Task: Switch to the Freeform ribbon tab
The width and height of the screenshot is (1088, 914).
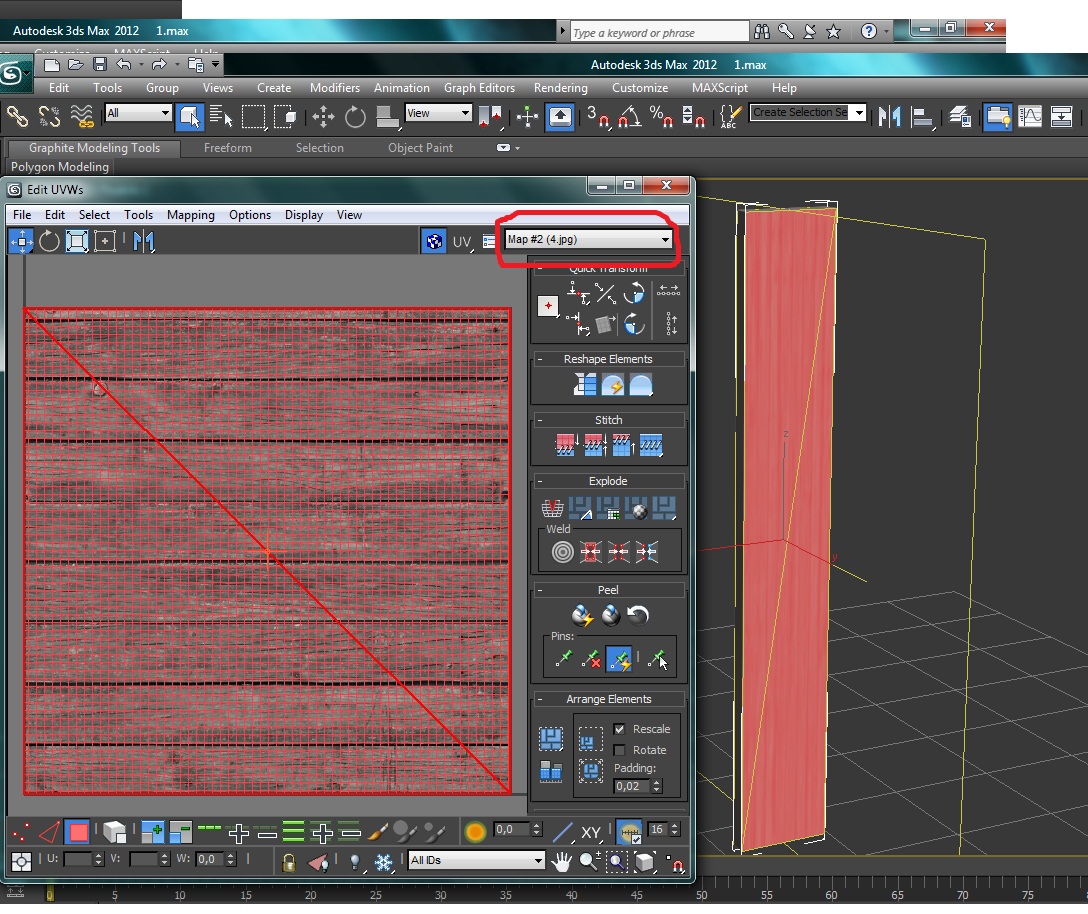Action: click(228, 148)
